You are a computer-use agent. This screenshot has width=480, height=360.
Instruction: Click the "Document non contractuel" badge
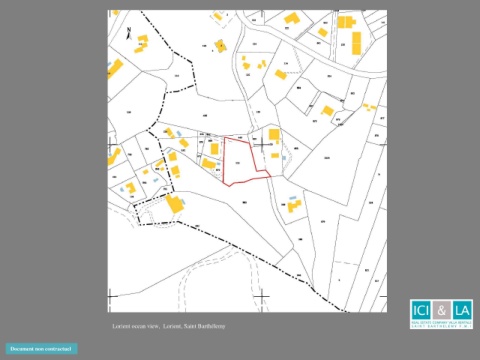tap(41, 349)
